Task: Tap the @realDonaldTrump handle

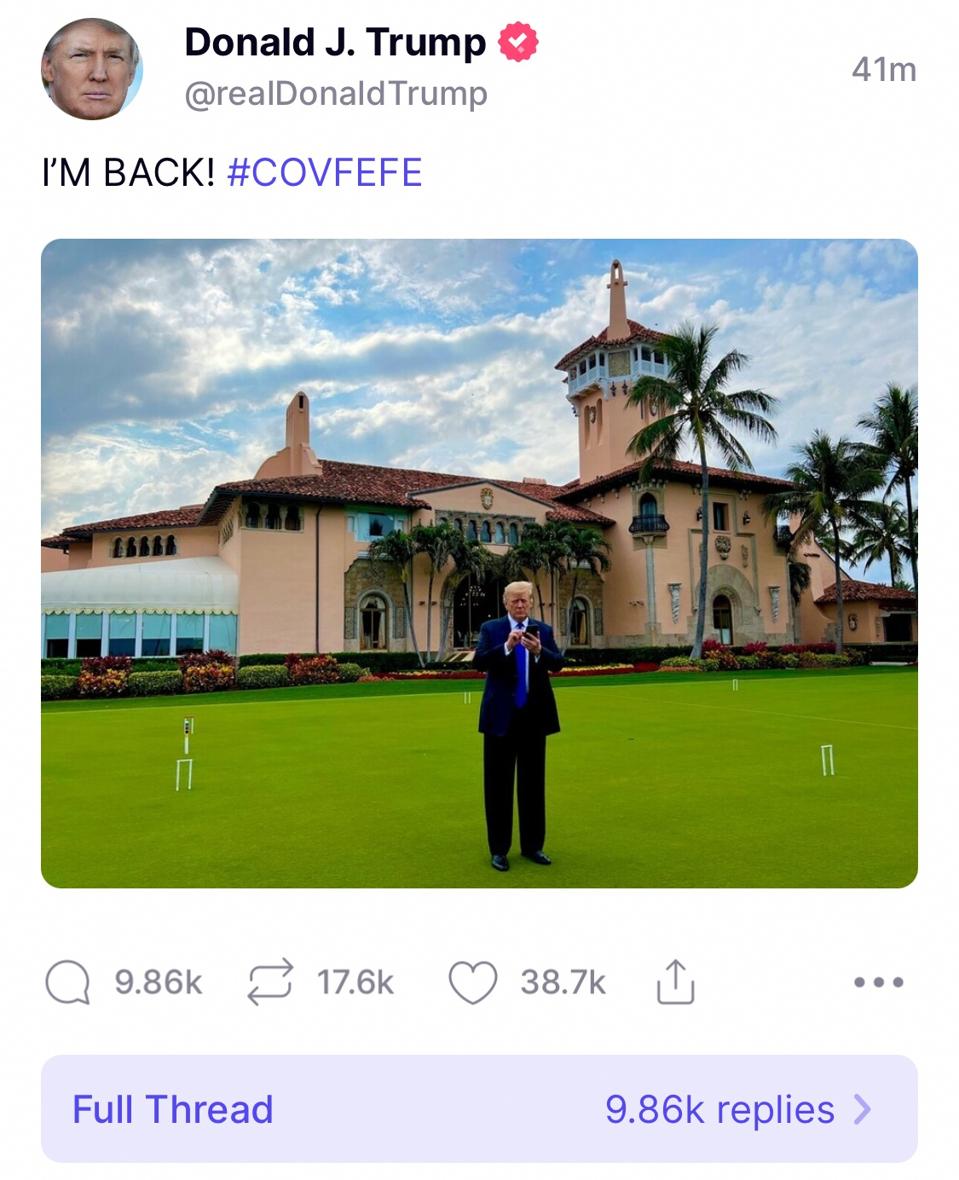Action: pos(336,94)
